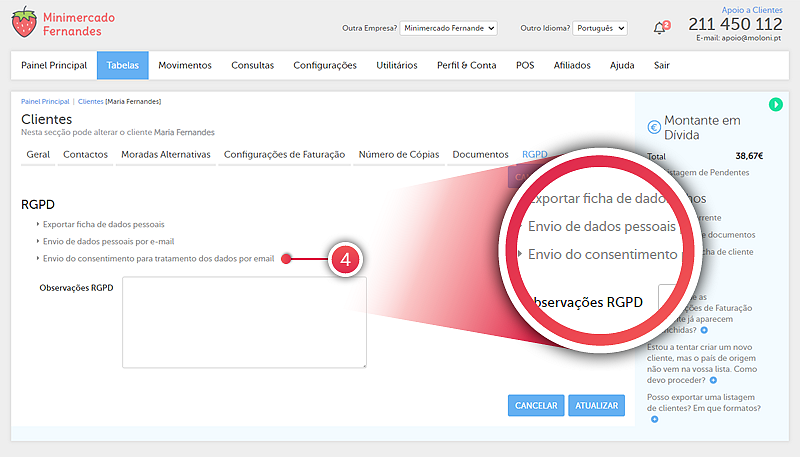Switch to the Configurações de Faturação tab
Viewport: 800px width, 457px height.
[x=284, y=155]
